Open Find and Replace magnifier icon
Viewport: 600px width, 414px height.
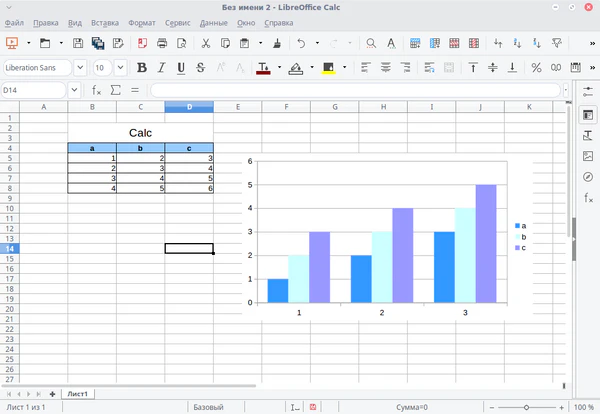pos(371,43)
